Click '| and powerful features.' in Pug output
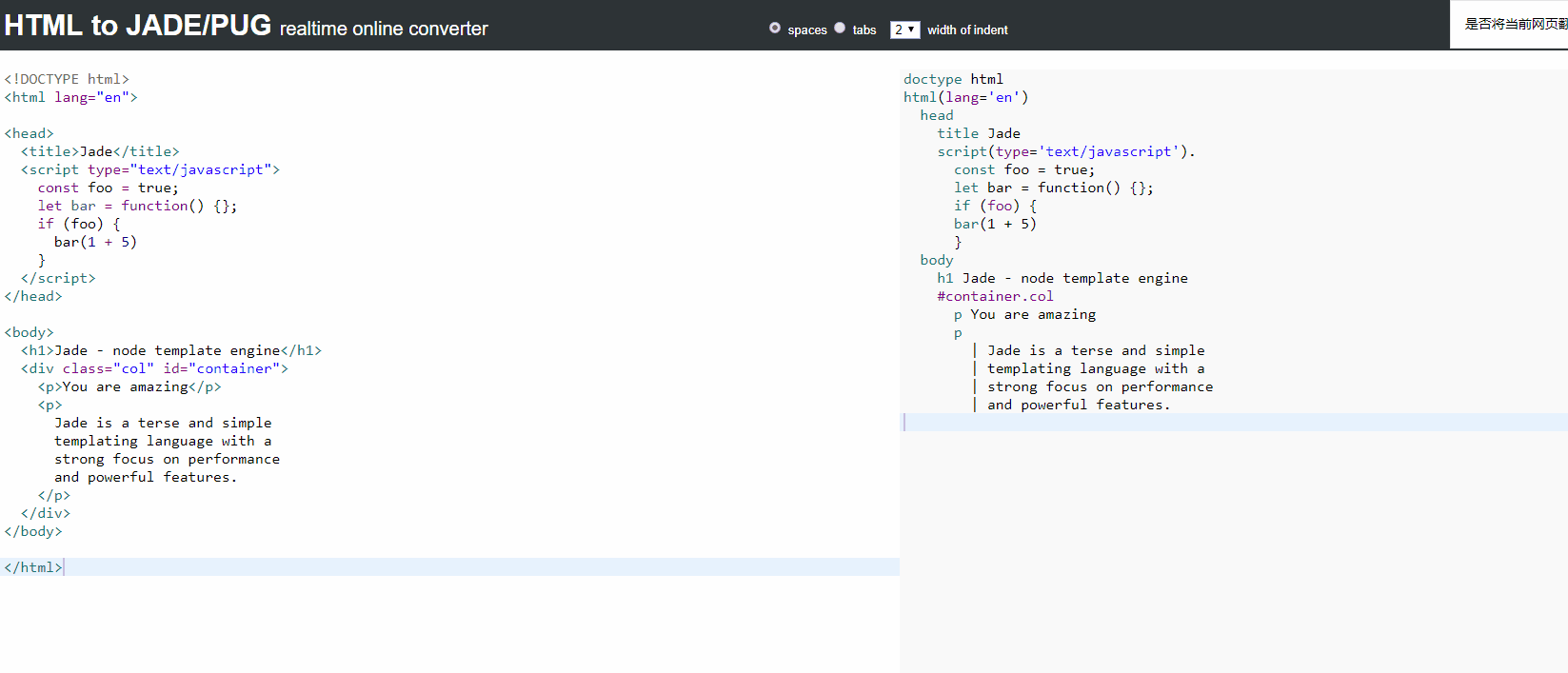Screen dimensions: 1568x673 click(1071, 405)
